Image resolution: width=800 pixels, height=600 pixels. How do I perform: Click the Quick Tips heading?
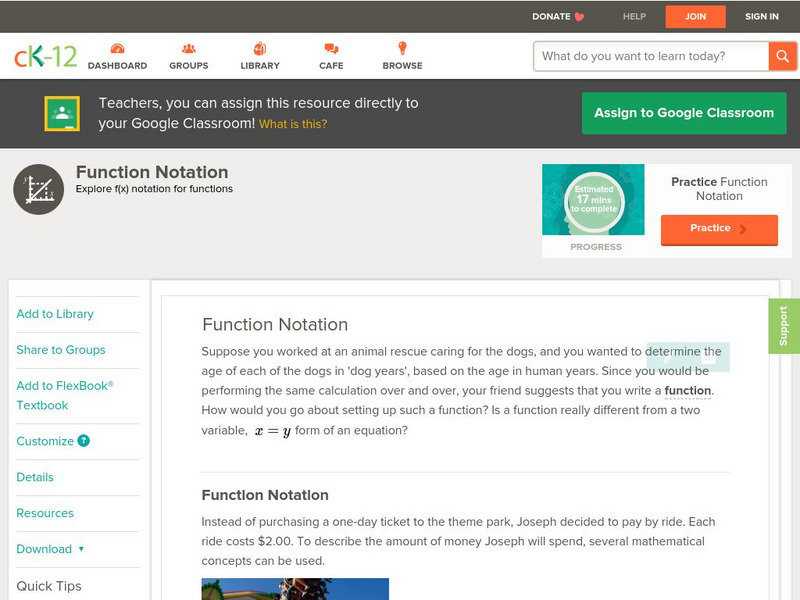tap(49, 586)
